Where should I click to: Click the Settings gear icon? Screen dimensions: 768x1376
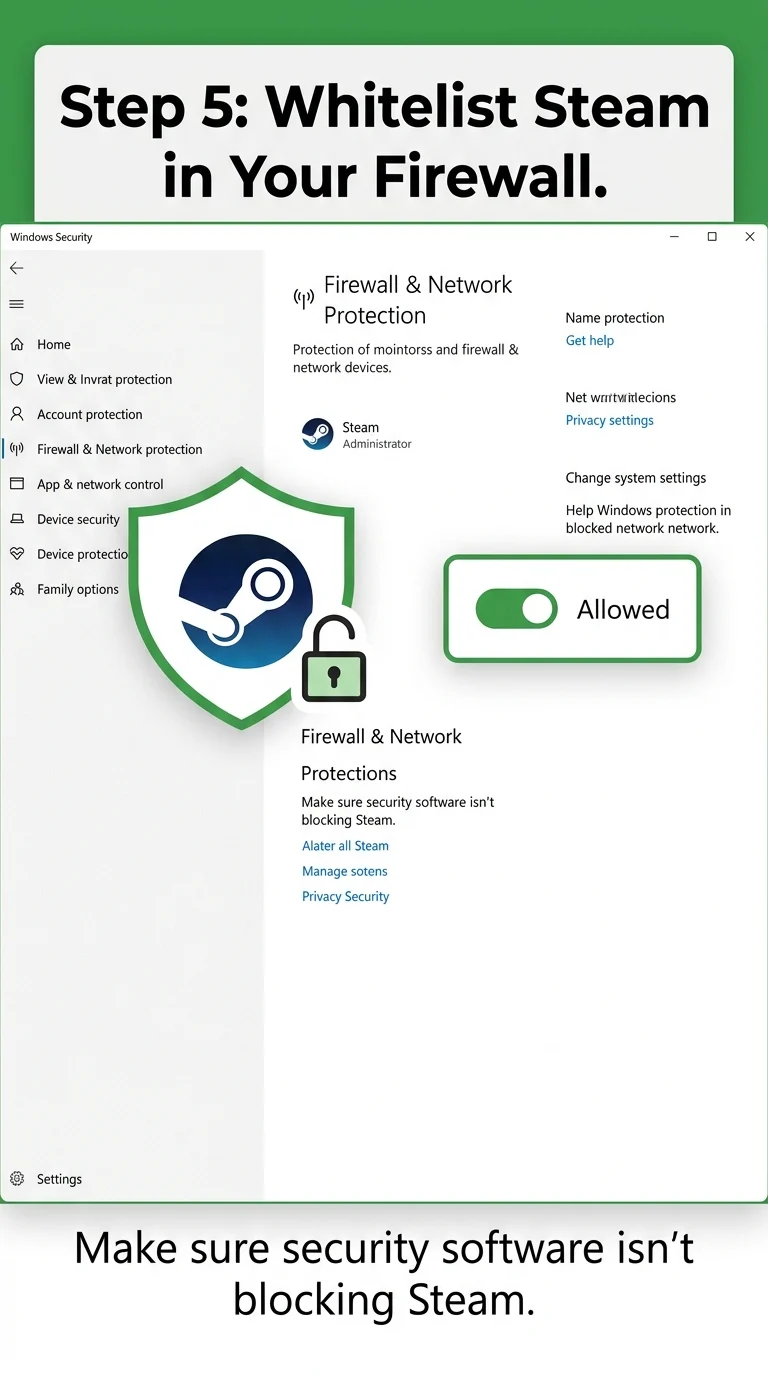tap(17, 1179)
